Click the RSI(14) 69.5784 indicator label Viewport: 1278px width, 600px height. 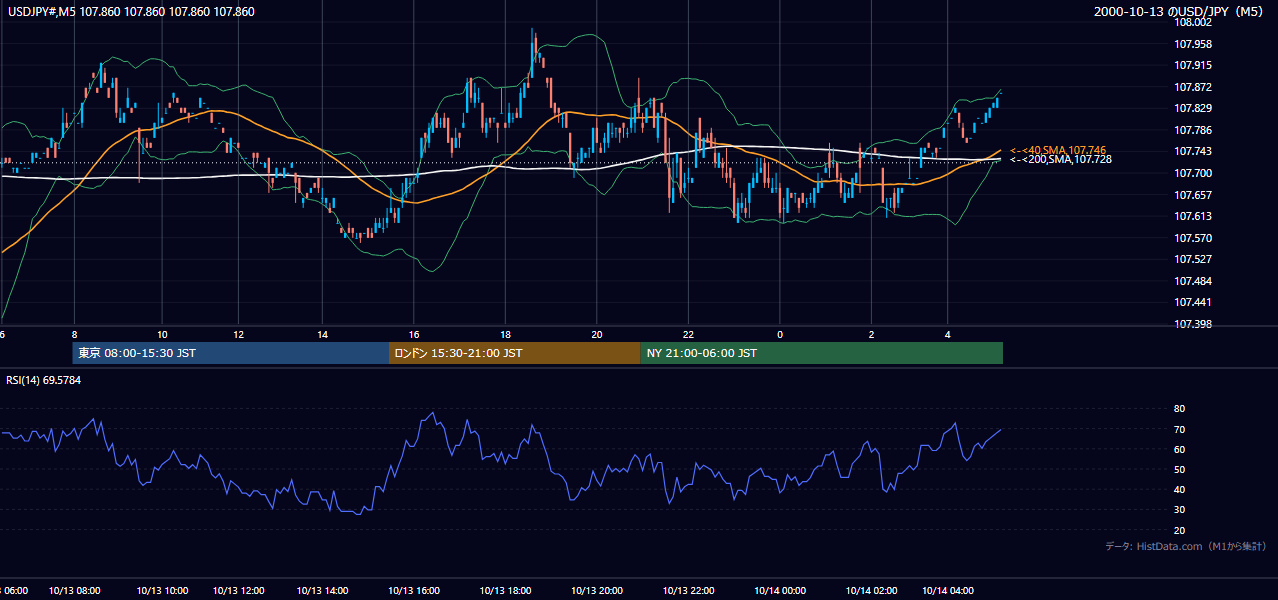click(45, 380)
